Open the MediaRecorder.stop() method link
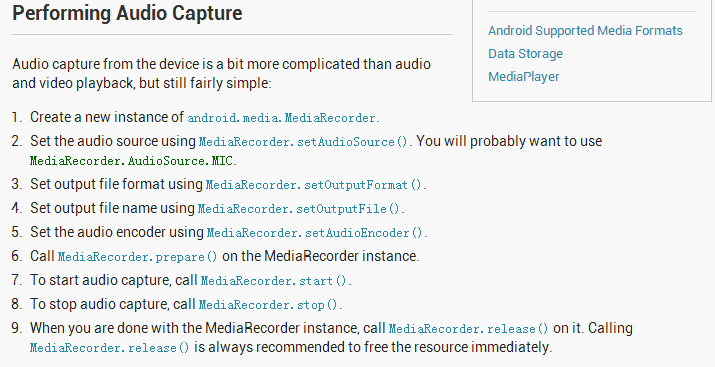The height and width of the screenshot is (367, 715). point(269,305)
